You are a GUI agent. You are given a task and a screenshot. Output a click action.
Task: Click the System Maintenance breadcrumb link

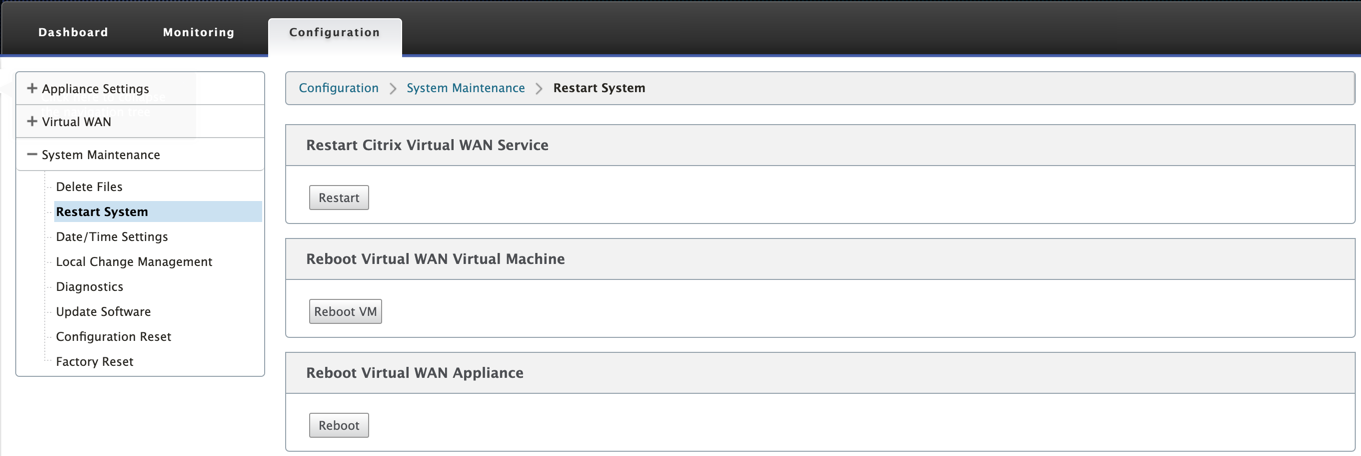click(466, 88)
